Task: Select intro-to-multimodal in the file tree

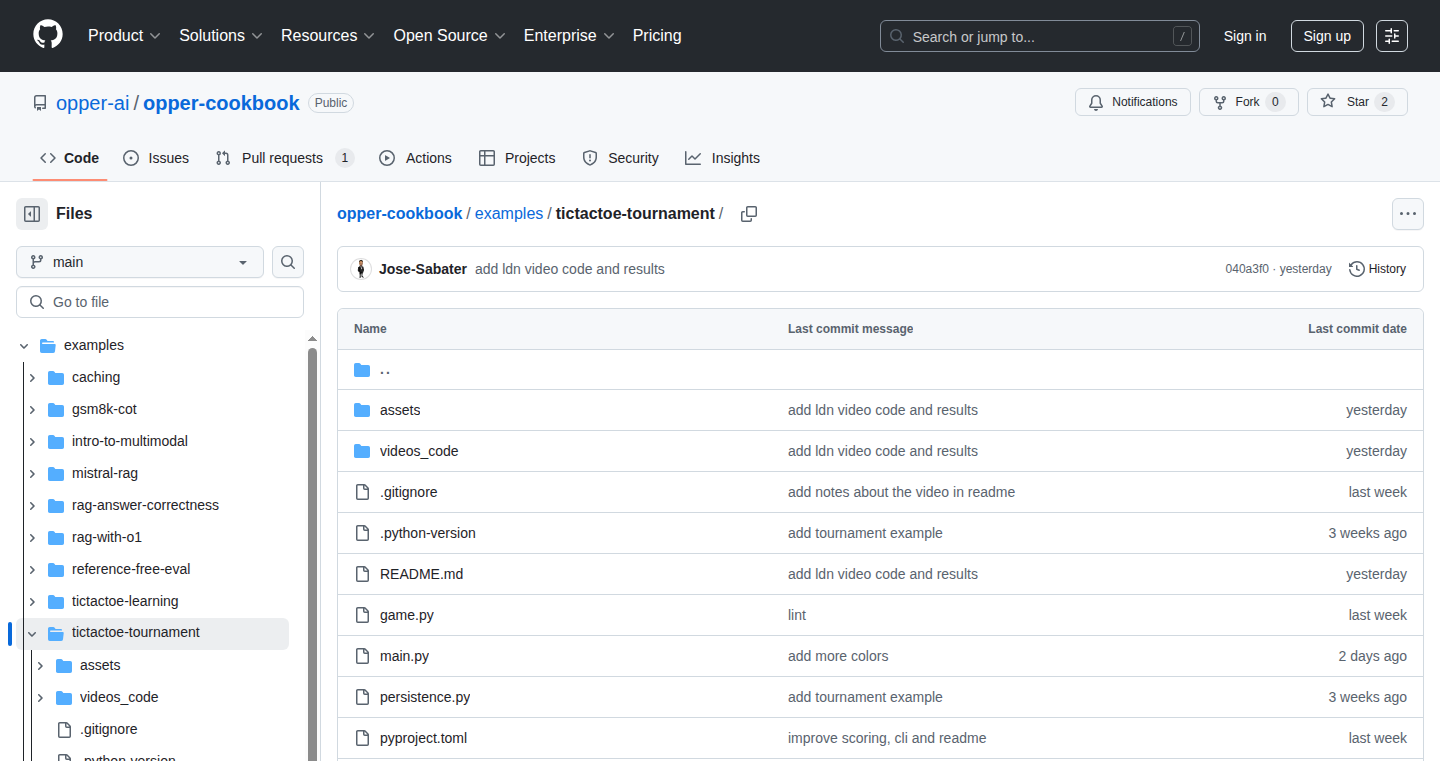Action: click(x=130, y=441)
